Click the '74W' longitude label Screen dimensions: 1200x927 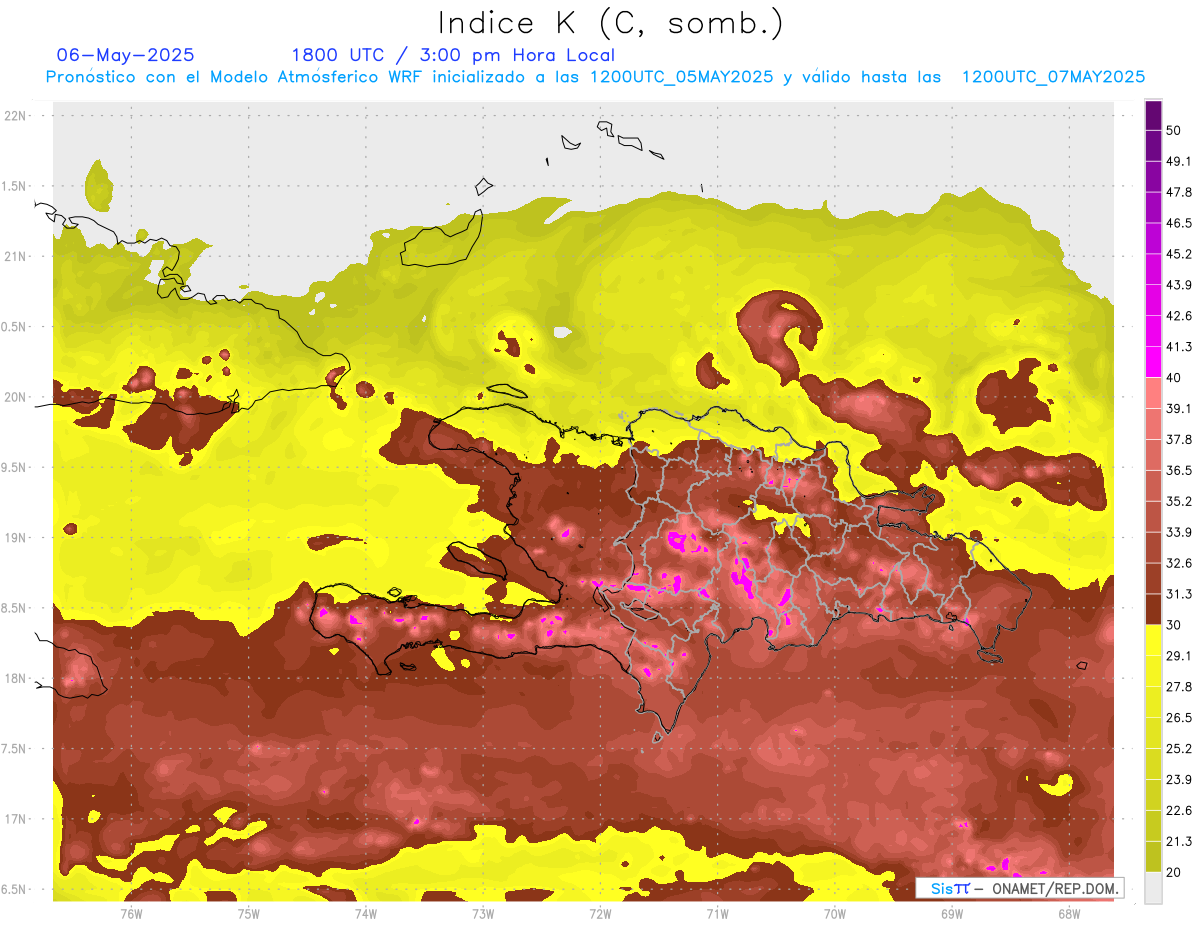click(366, 913)
